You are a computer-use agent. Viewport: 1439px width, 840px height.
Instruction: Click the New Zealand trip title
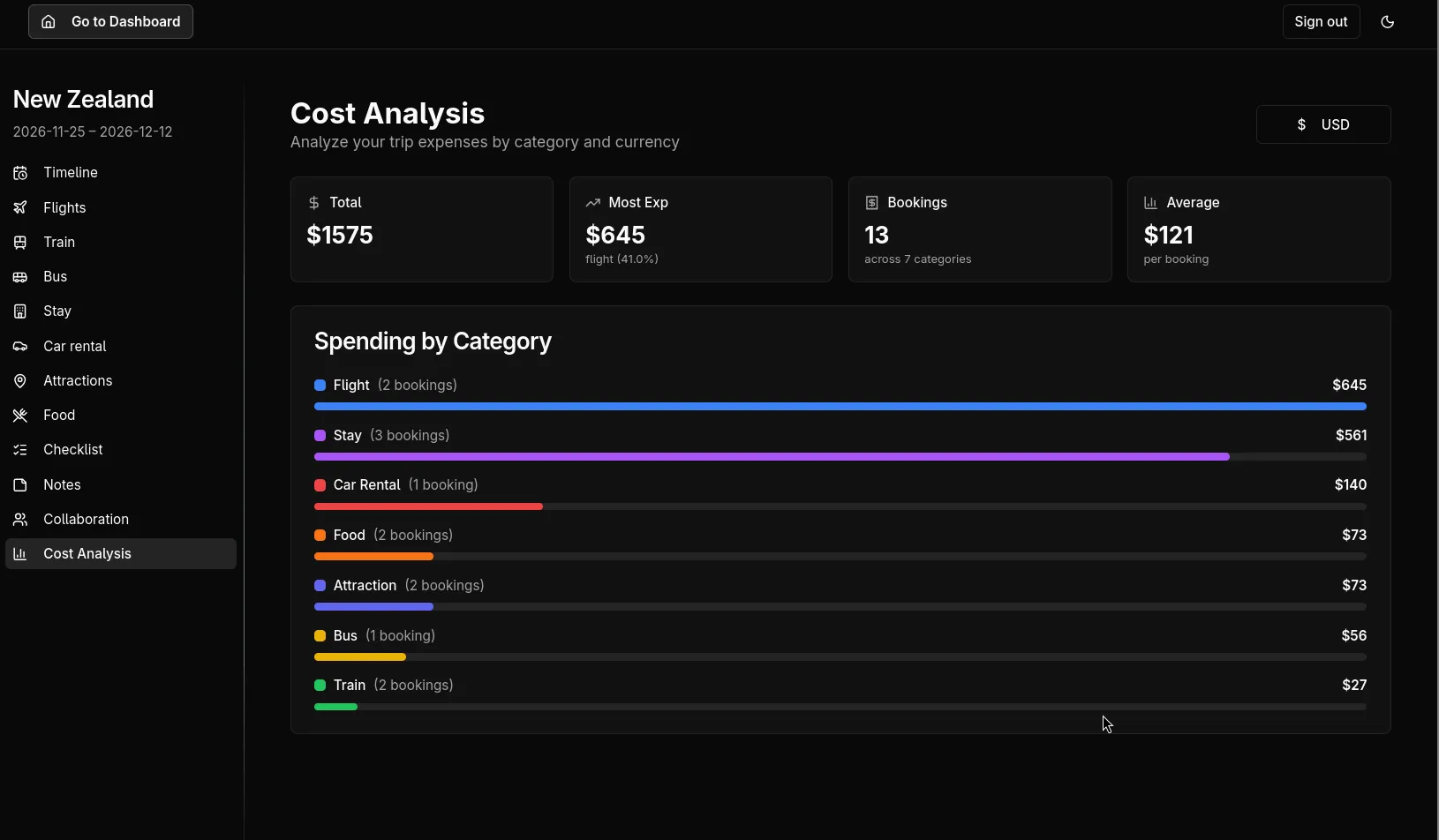coord(83,99)
